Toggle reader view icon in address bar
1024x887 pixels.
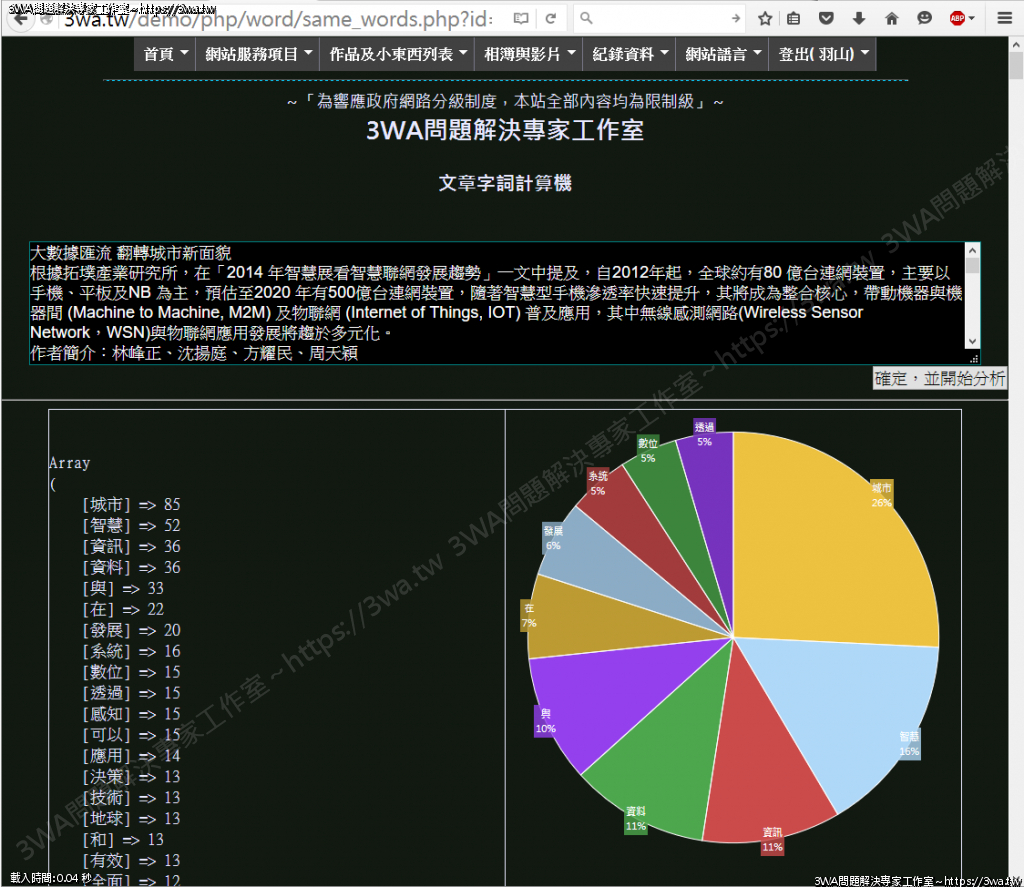[x=520, y=18]
